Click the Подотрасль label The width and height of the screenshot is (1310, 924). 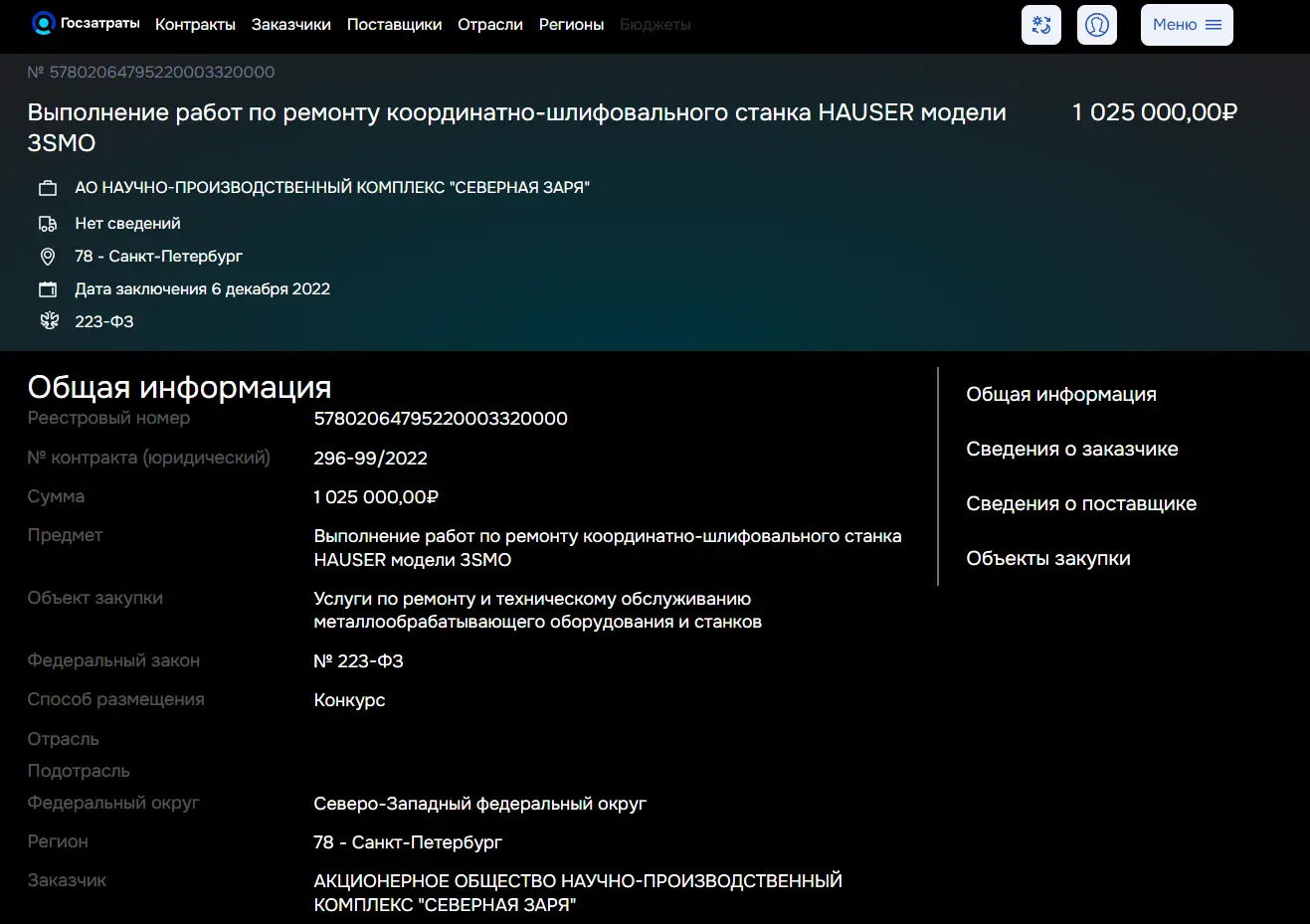click(79, 772)
